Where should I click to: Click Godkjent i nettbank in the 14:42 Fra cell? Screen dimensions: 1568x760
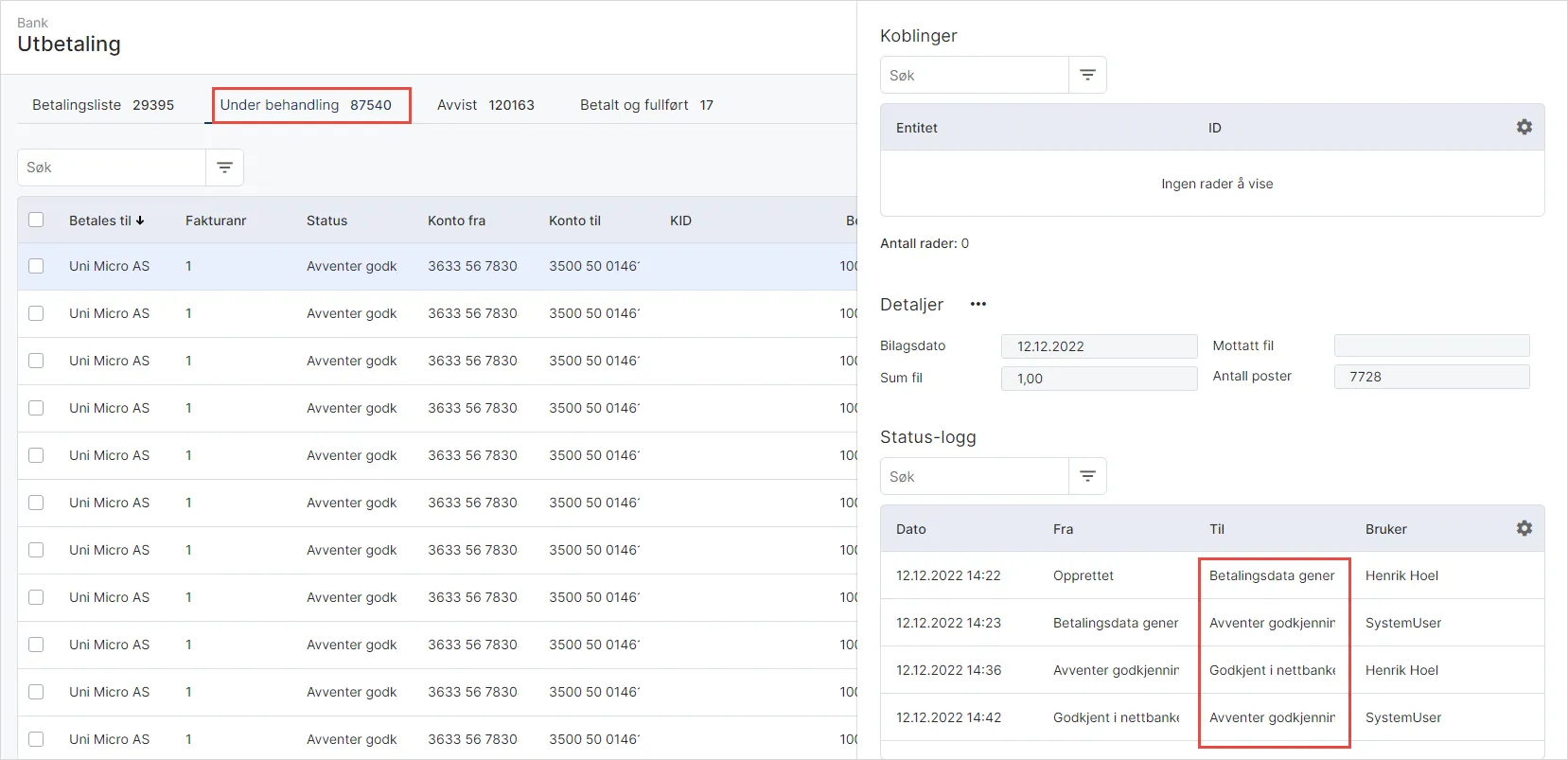coord(1116,717)
